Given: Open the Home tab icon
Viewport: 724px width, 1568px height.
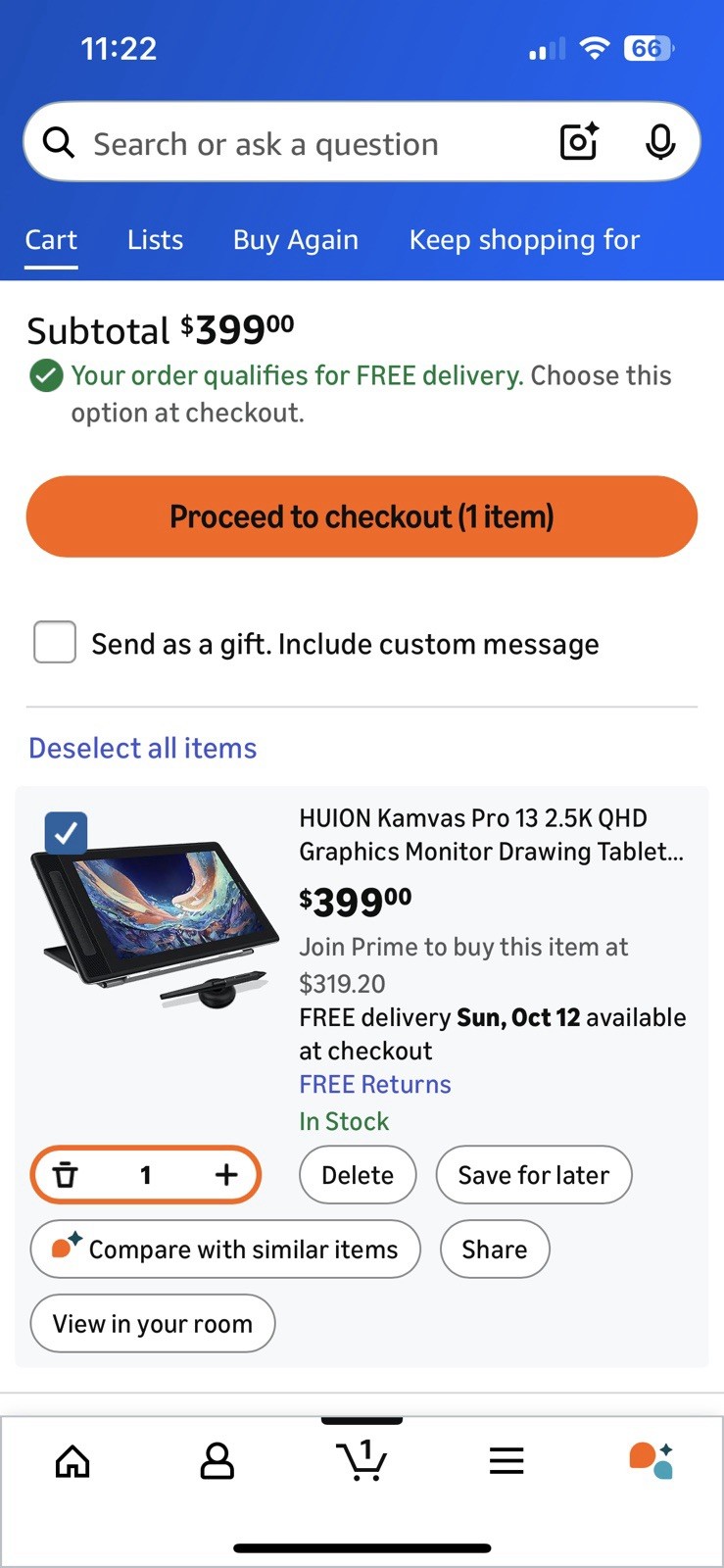Looking at the screenshot, I should point(72,1461).
